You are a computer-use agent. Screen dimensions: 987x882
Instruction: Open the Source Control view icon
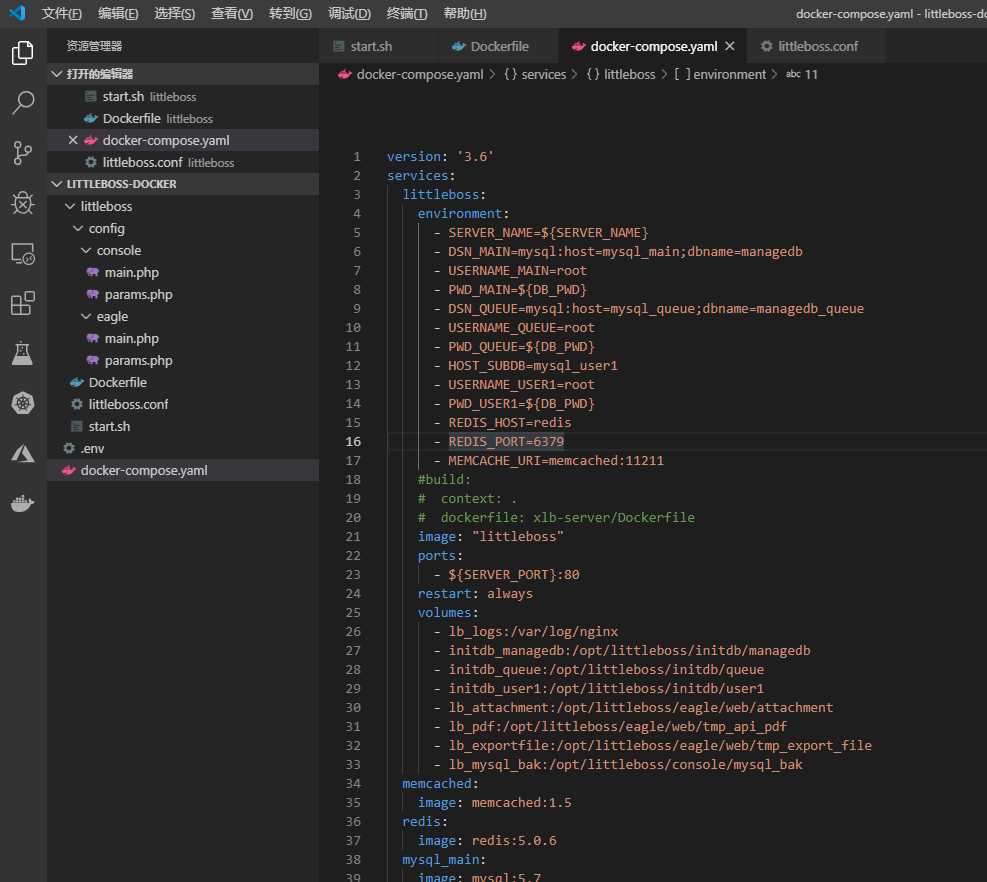point(23,153)
